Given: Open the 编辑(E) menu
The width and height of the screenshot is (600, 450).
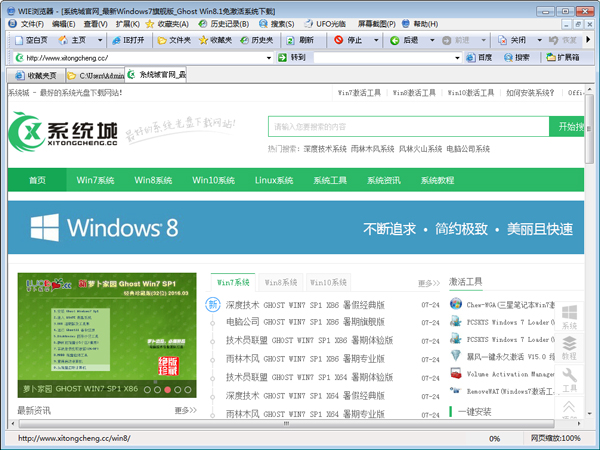Looking at the screenshot, I should tap(64, 24).
